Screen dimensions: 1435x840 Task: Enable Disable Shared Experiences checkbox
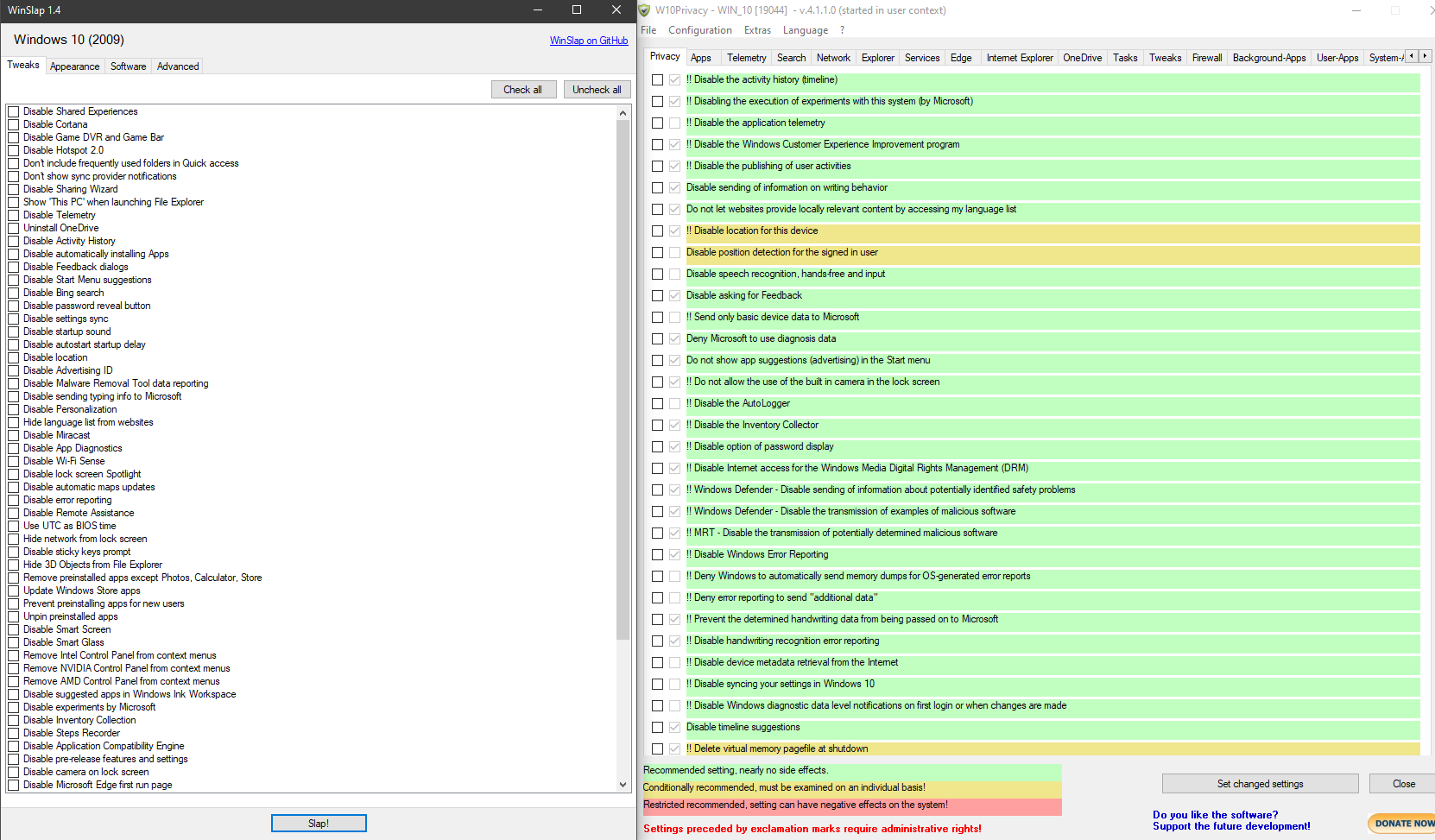click(13, 111)
